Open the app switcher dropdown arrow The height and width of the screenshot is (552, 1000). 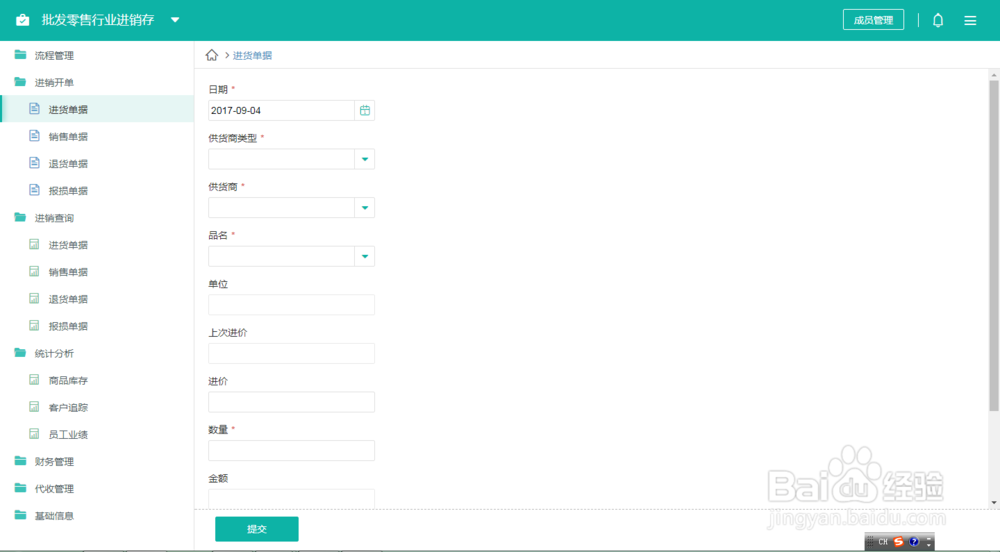(175, 20)
